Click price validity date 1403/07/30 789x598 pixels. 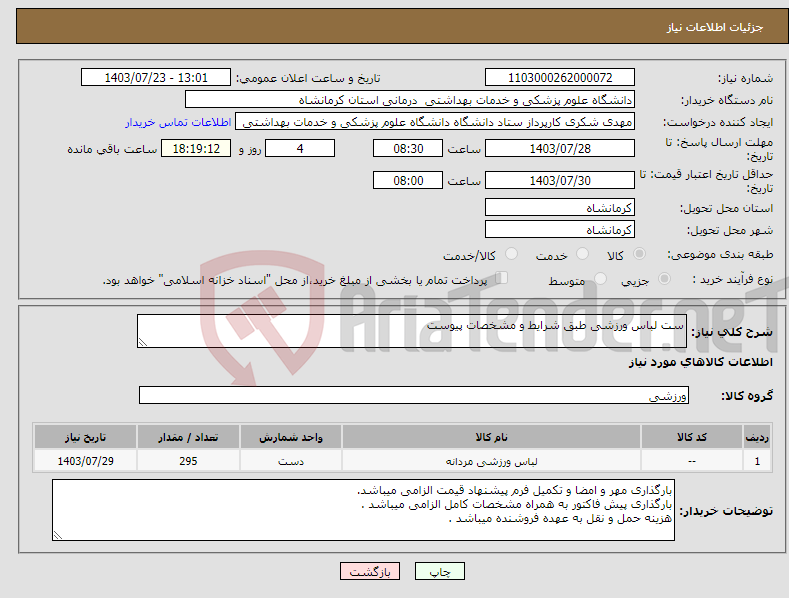click(x=560, y=180)
